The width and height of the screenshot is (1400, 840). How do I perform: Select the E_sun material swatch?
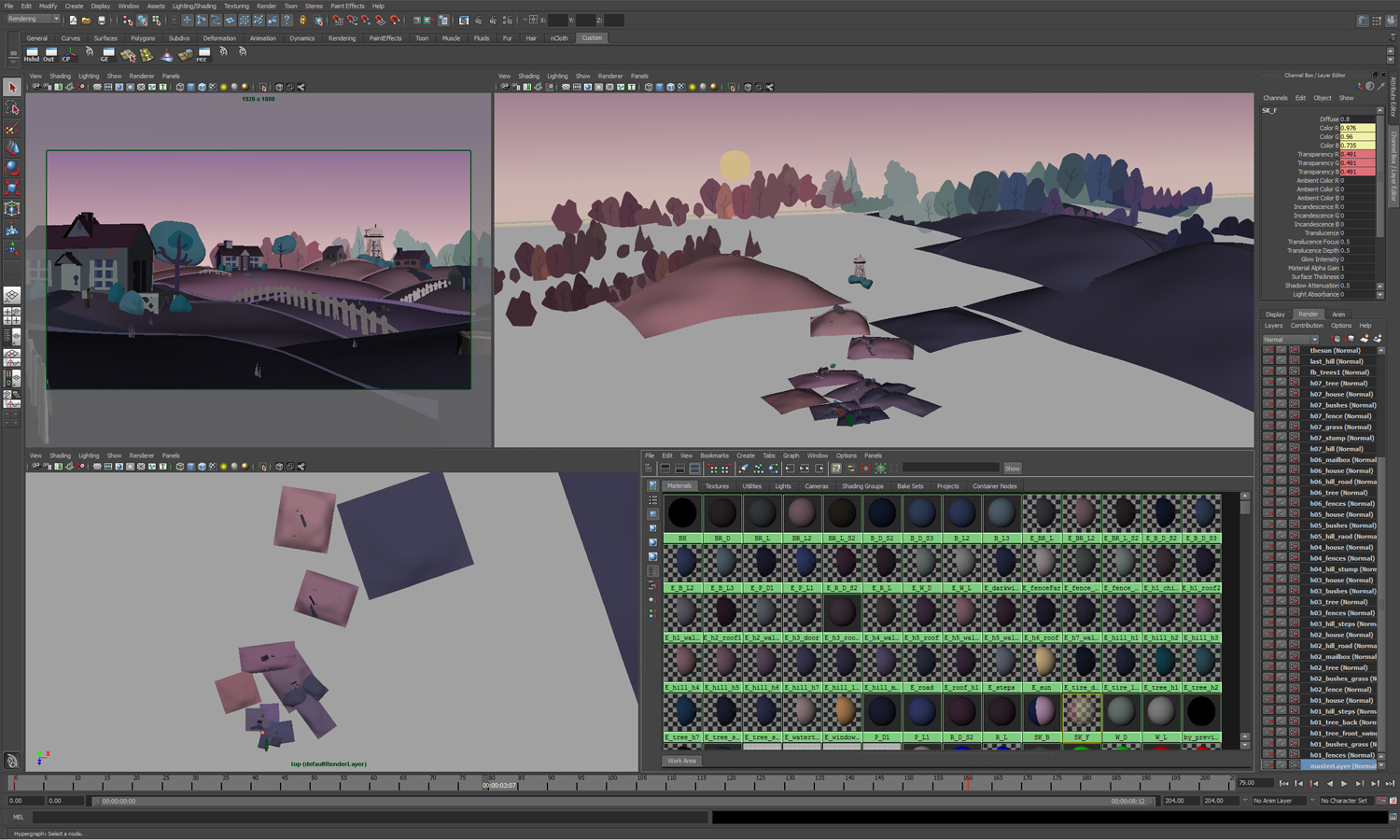pyautogui.click(x=1043, y=662)
